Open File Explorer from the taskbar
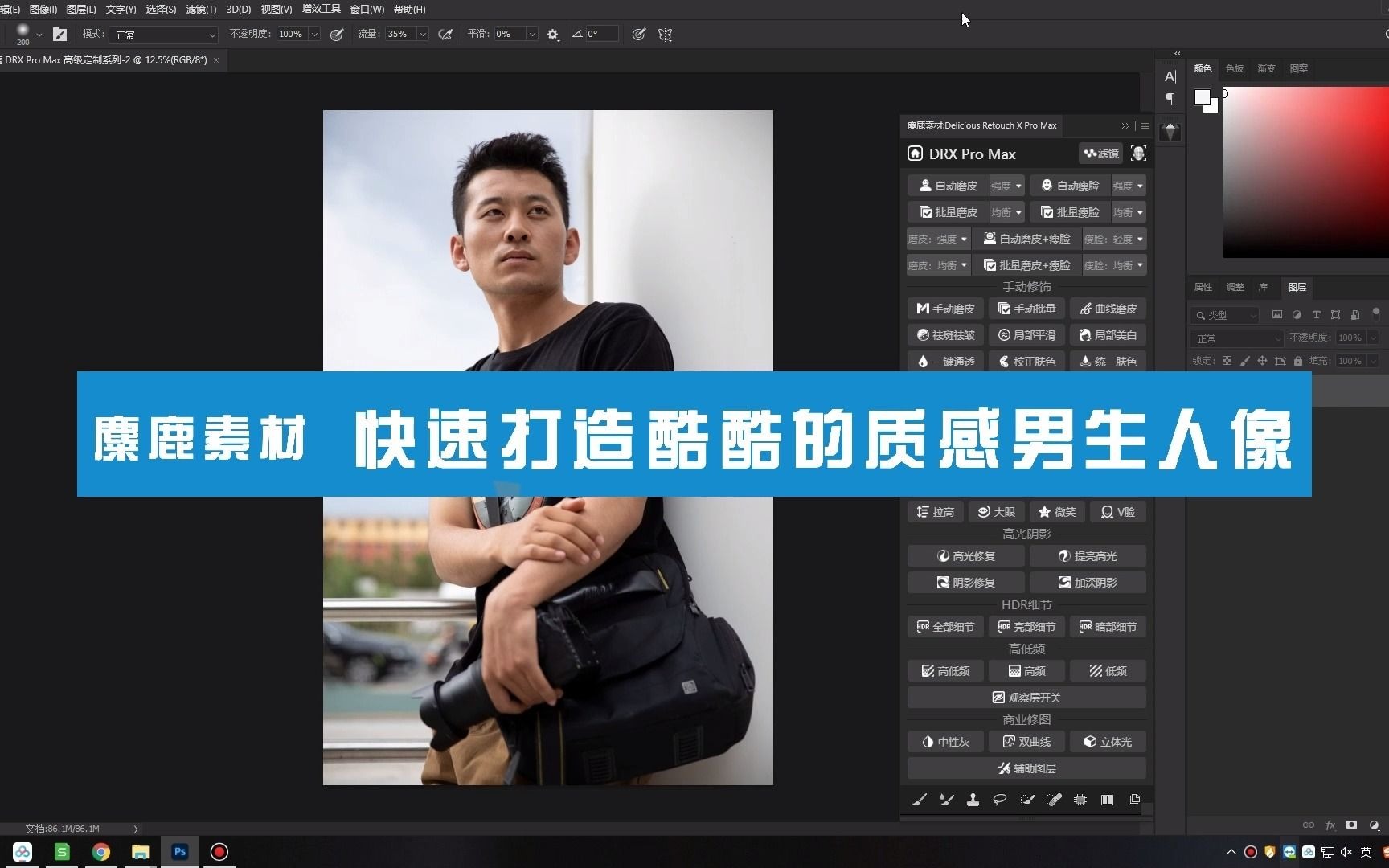The width and height of the screenshot is (1389, 868). pyautogui.click(x=141, y=851)
